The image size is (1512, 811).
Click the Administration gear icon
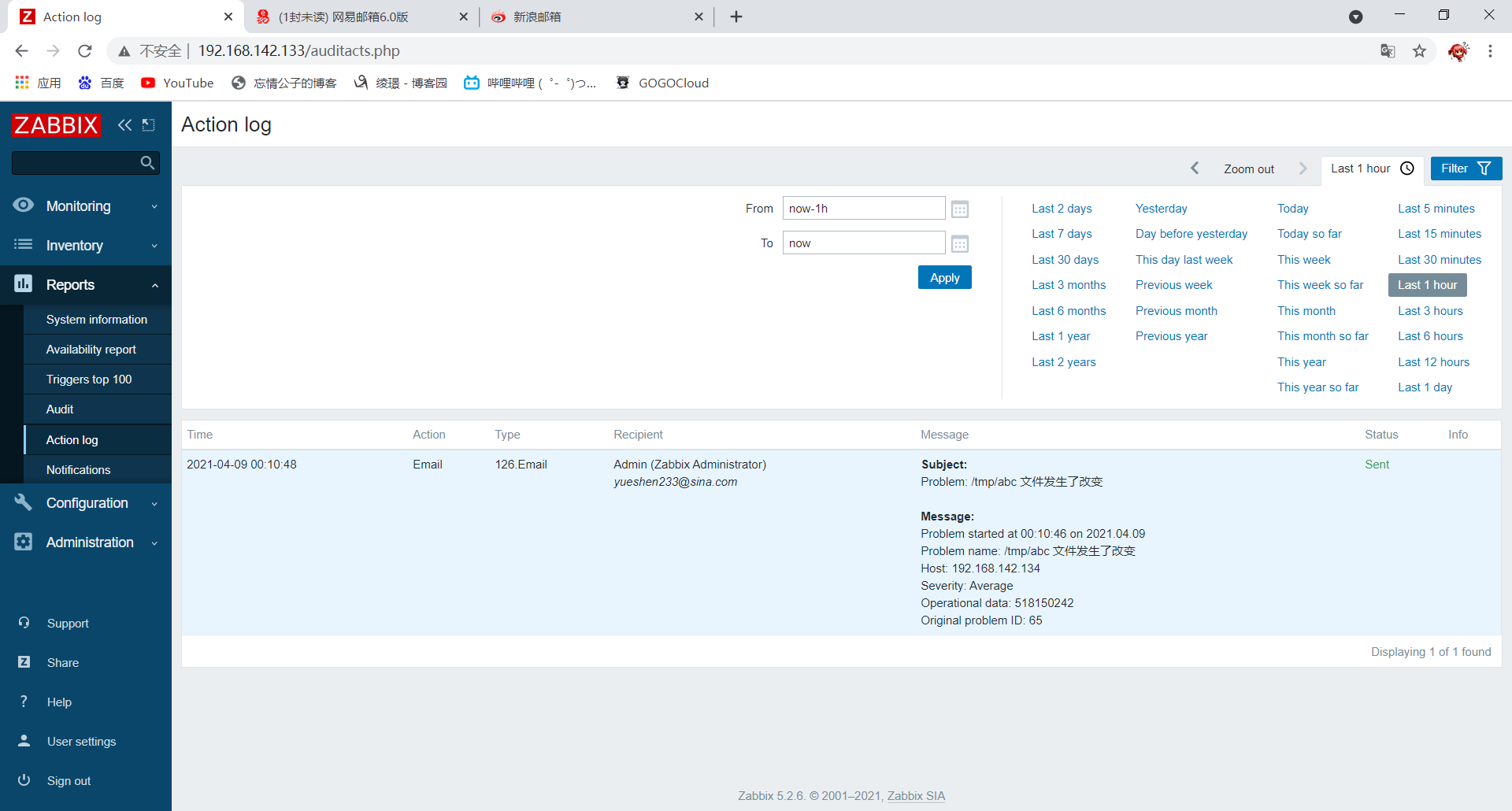click(x=24, y=542)
